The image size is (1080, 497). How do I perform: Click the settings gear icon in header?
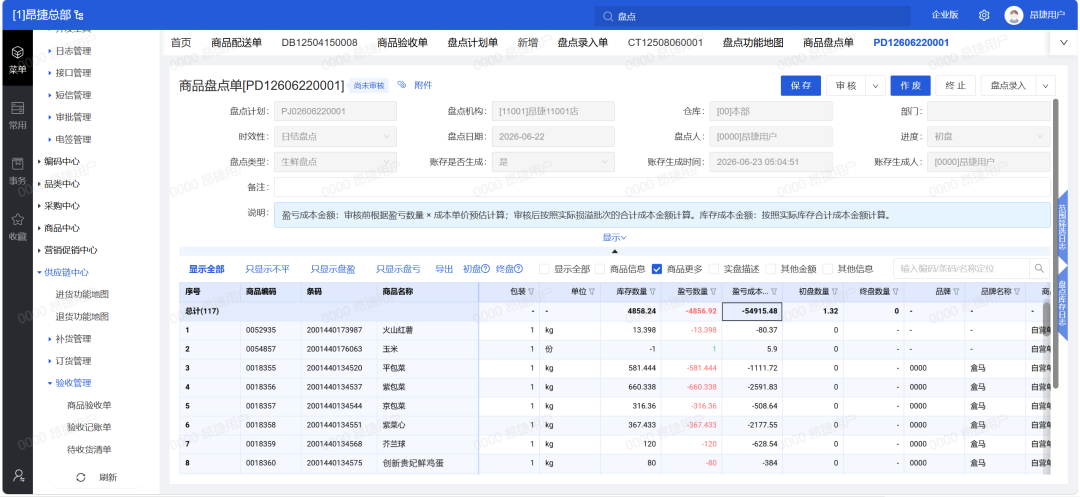point(984,15)
